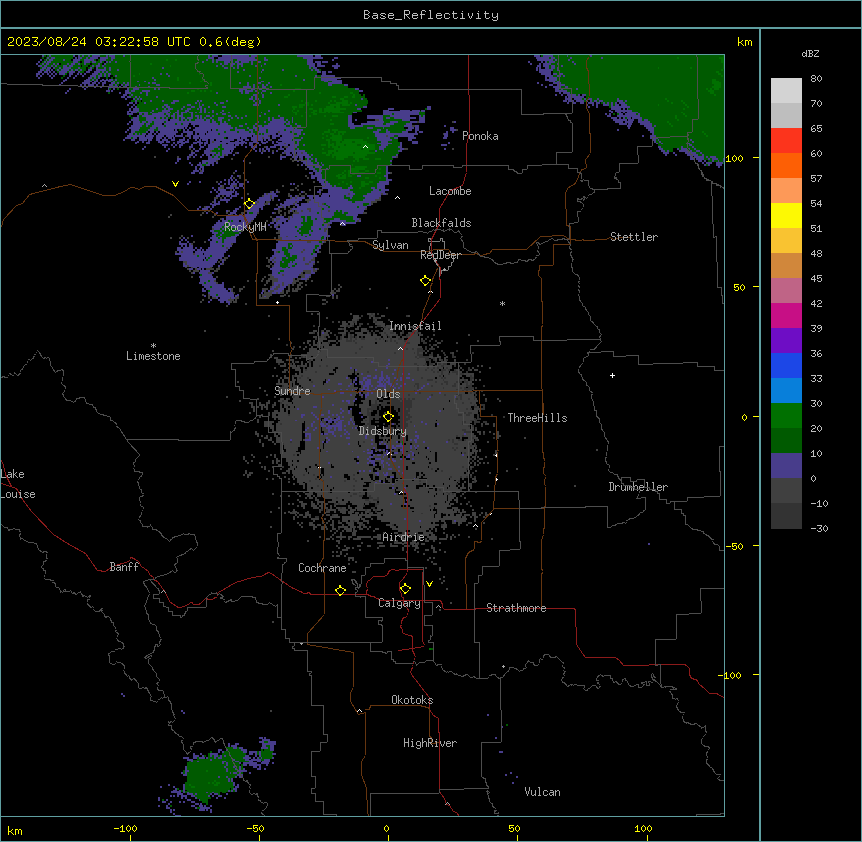Click the yellow marker south of Cochrane
The height and width of the screenshot is (842, 862).
[340, 590]
